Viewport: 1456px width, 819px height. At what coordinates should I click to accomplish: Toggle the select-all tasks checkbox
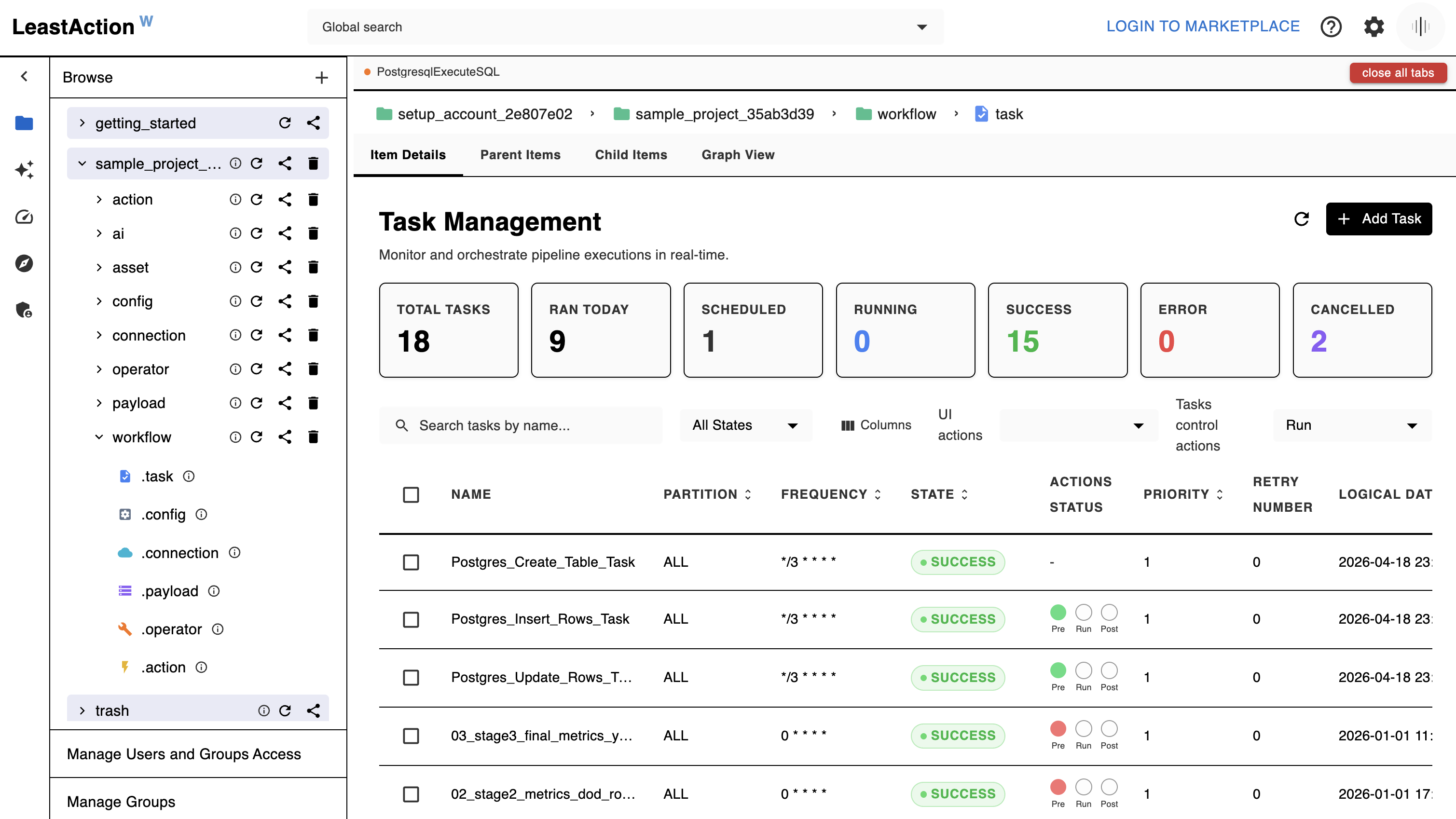(411, 494)
